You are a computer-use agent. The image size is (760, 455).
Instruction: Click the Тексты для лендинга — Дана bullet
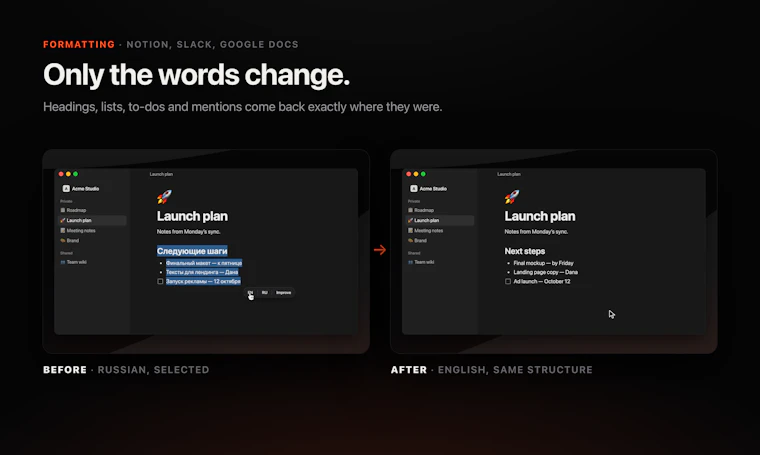point(202,272)
